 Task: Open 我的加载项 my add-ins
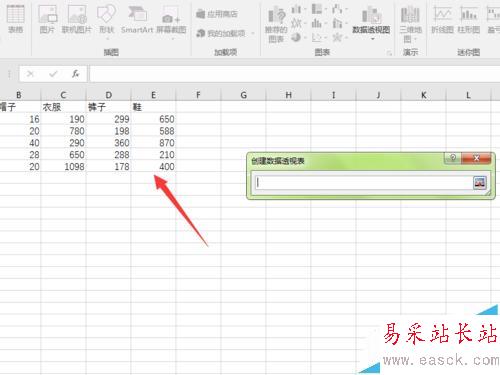coord(221,33)
